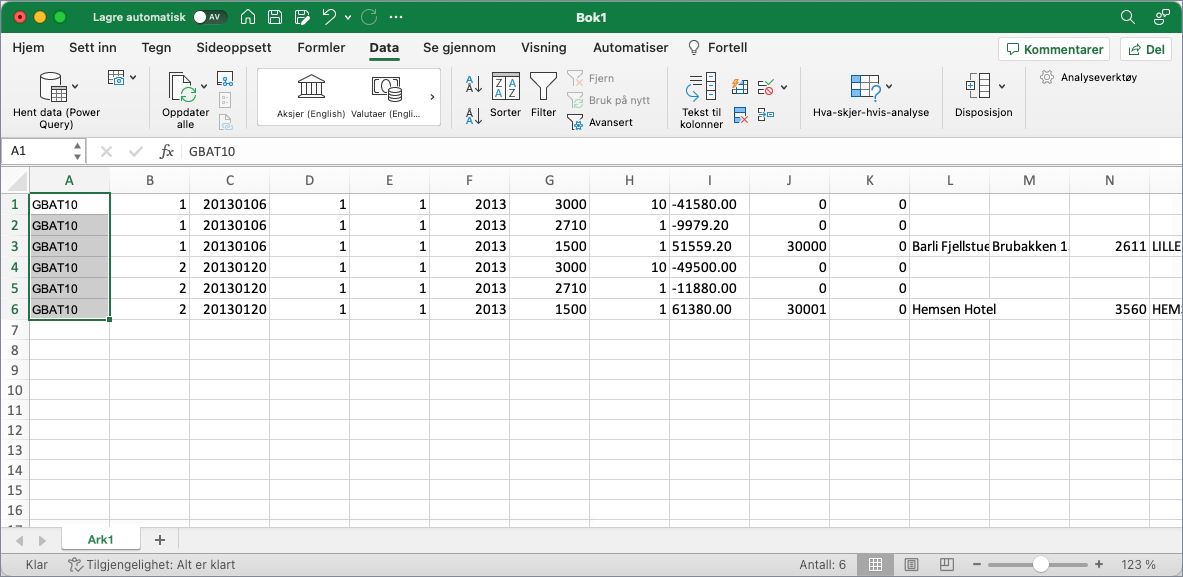Click Oppdater alle refresh icon
The image size is (1183, 577).
[x=182, y=87]
